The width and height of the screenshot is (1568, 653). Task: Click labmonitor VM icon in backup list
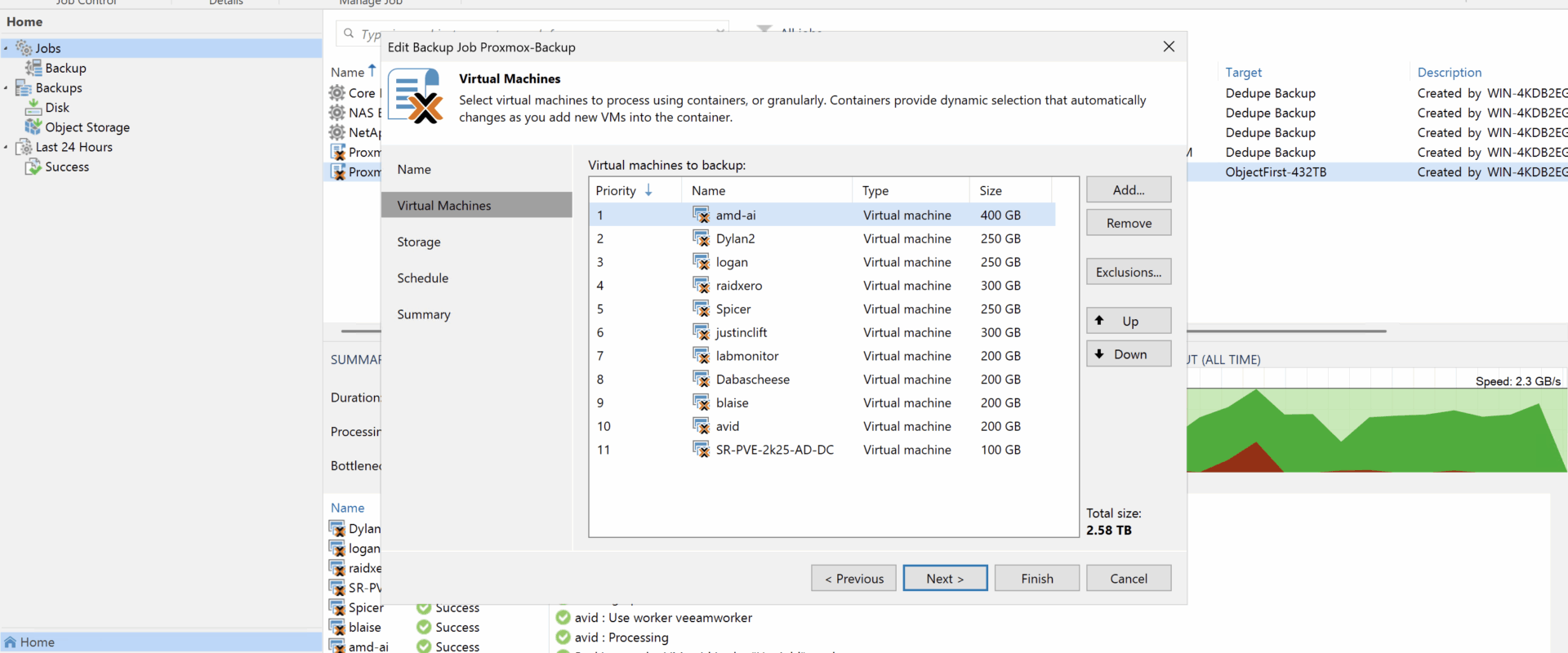[x=701, y=356]
